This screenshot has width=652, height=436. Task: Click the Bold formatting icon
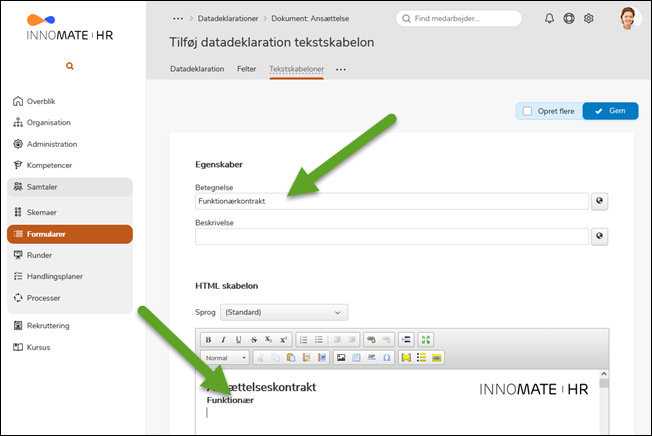(x=208, y=340)
